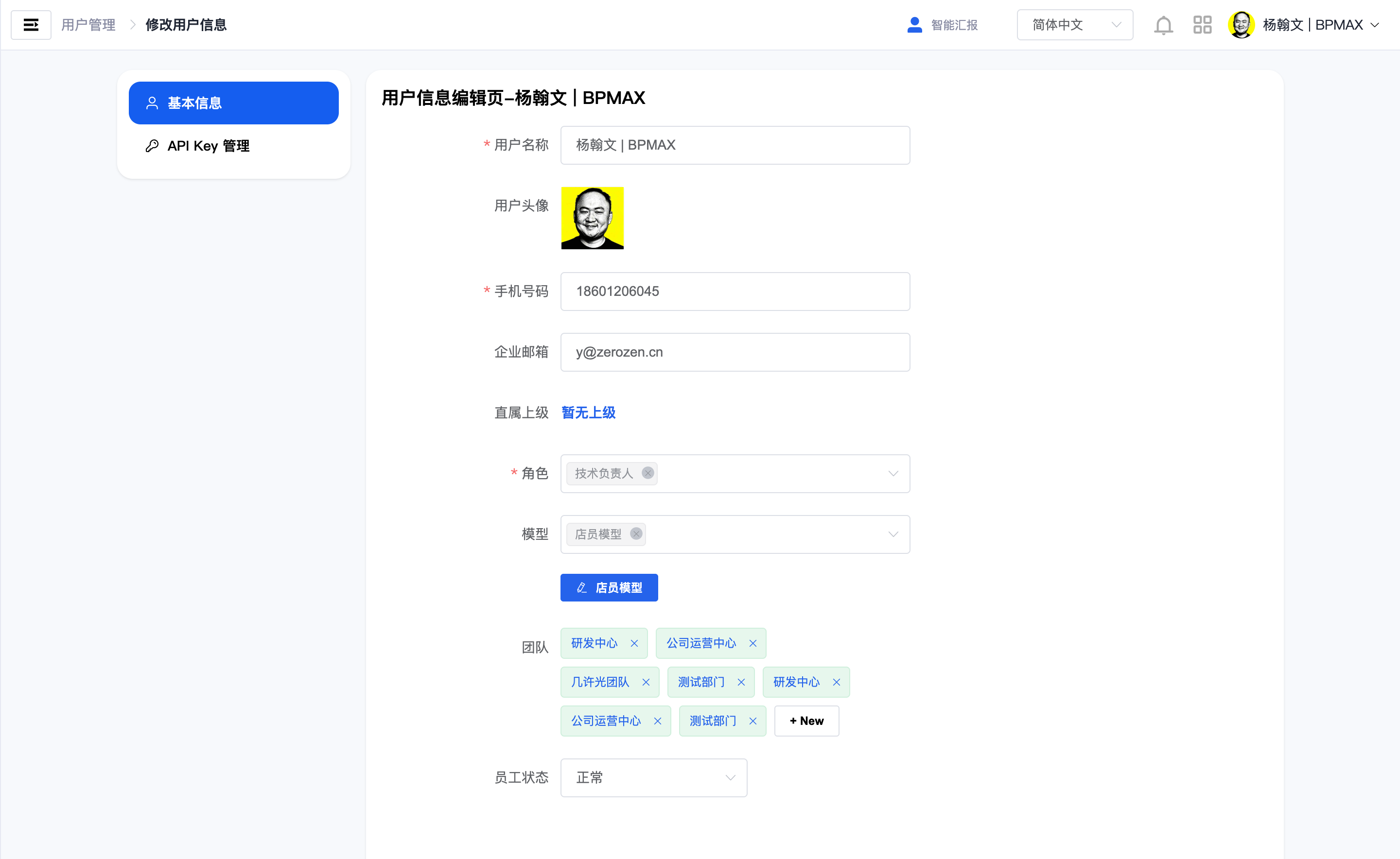This screenshot has width=1400, height=859.
Task: Go to 用户管理 breadcrumb
Action: coord(88,25)
